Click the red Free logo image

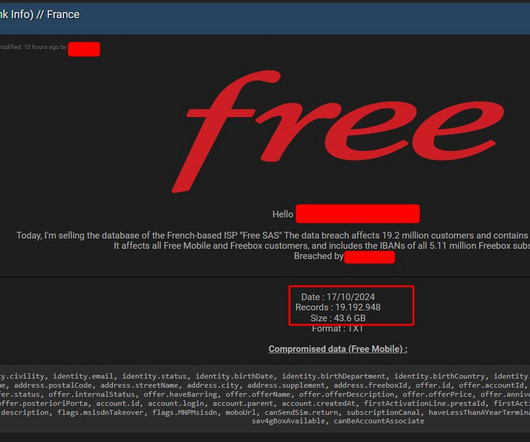338,131
